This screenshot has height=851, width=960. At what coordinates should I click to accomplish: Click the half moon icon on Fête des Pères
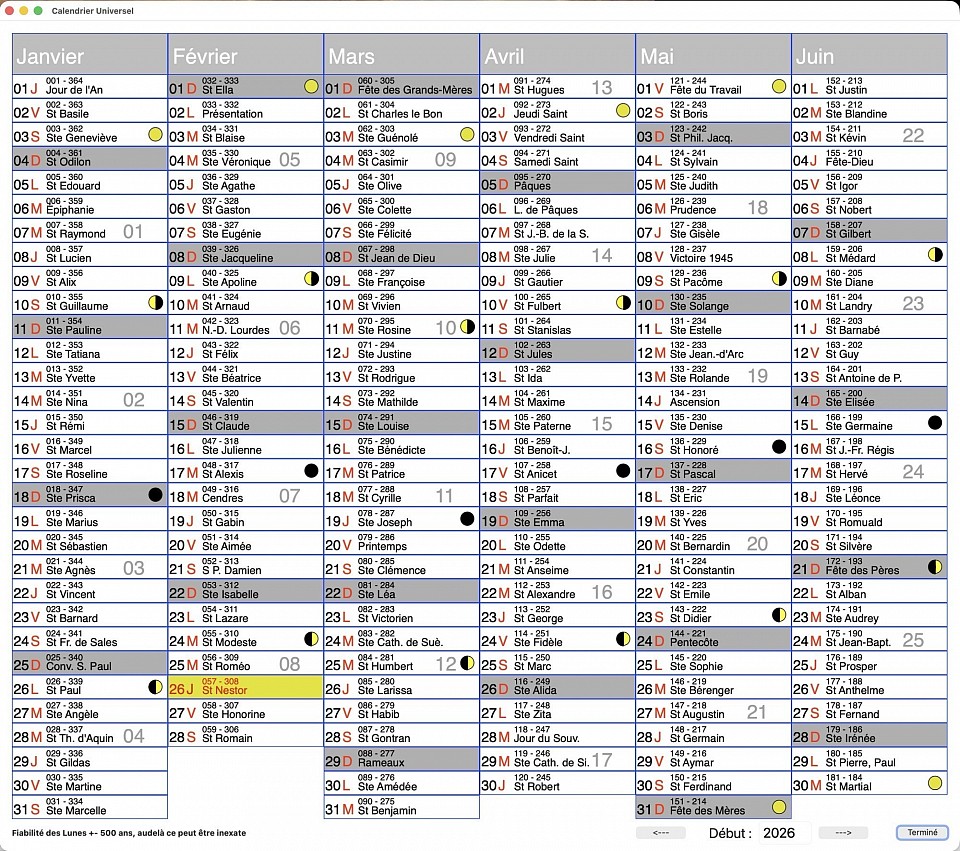935,567
